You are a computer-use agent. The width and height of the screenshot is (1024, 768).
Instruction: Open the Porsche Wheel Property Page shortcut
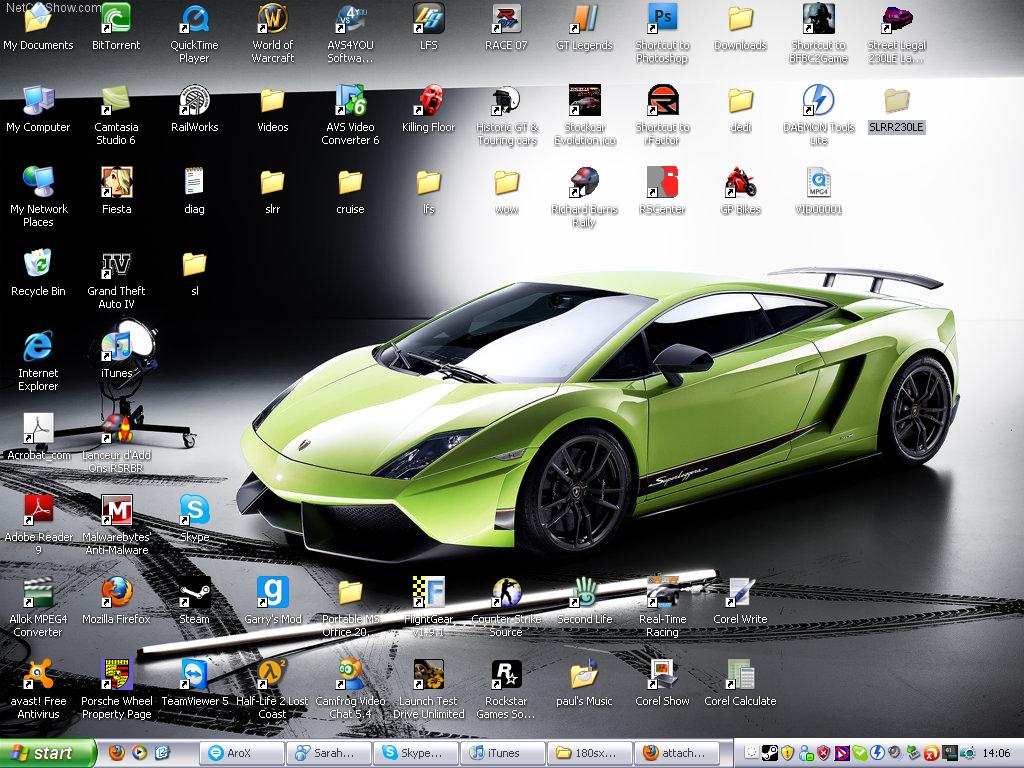(116, 674)
